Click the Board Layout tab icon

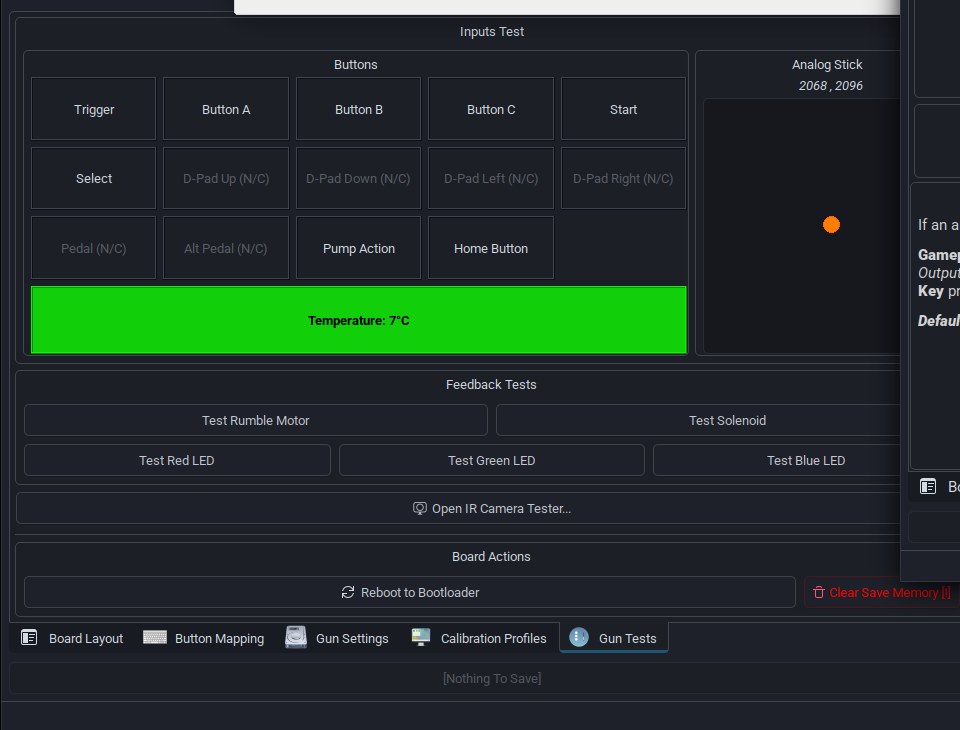29,638
